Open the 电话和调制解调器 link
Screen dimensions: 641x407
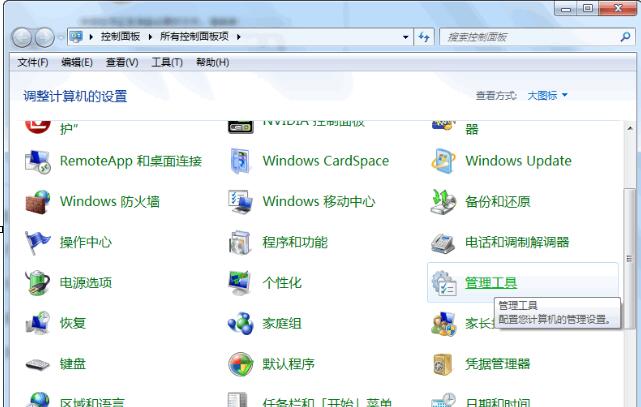coord(516,242)
